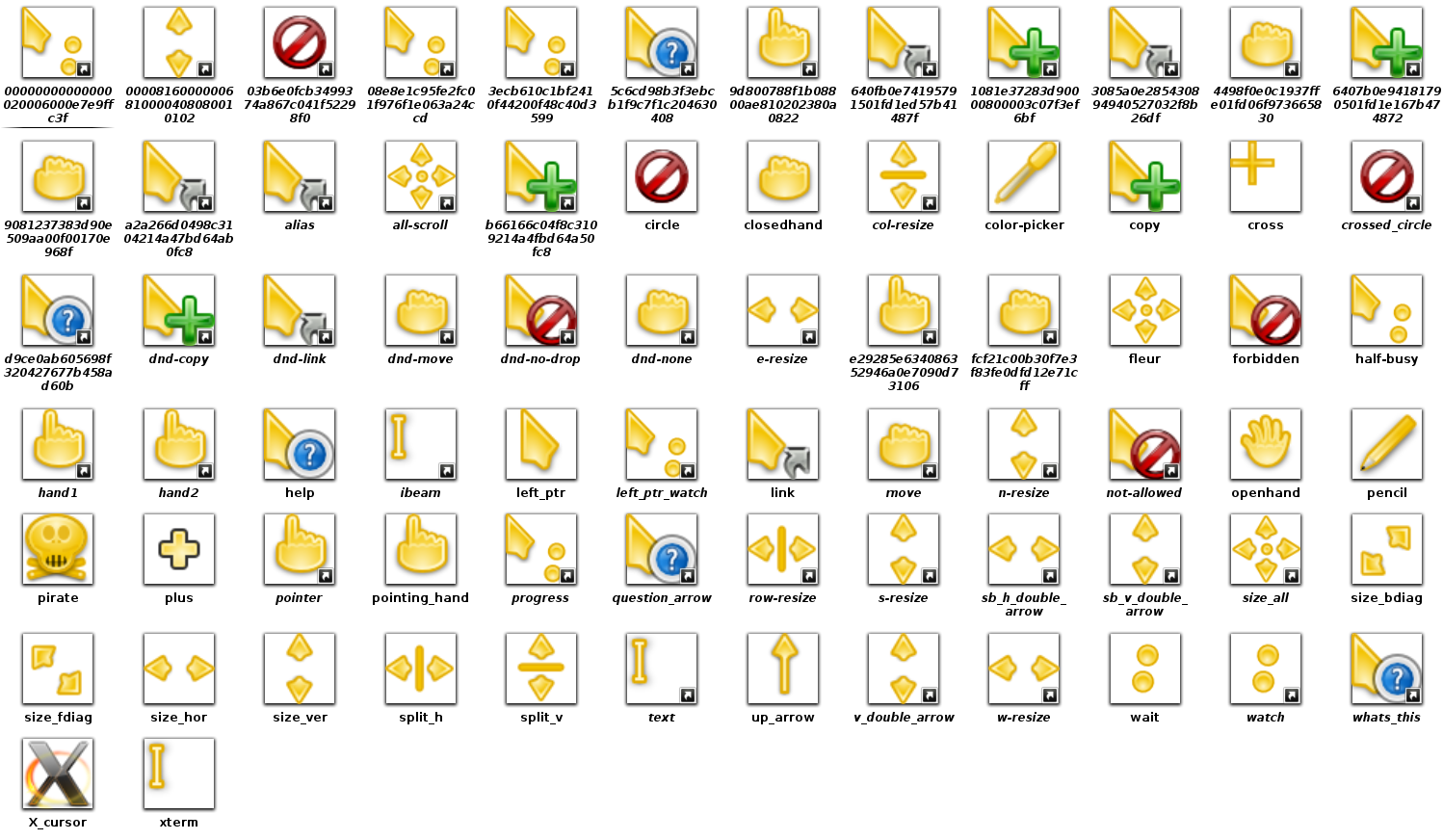This screenshot has width=1443, height=840.
Task: Select the watch cursor icon
Action: click(x=1266, y=669)
